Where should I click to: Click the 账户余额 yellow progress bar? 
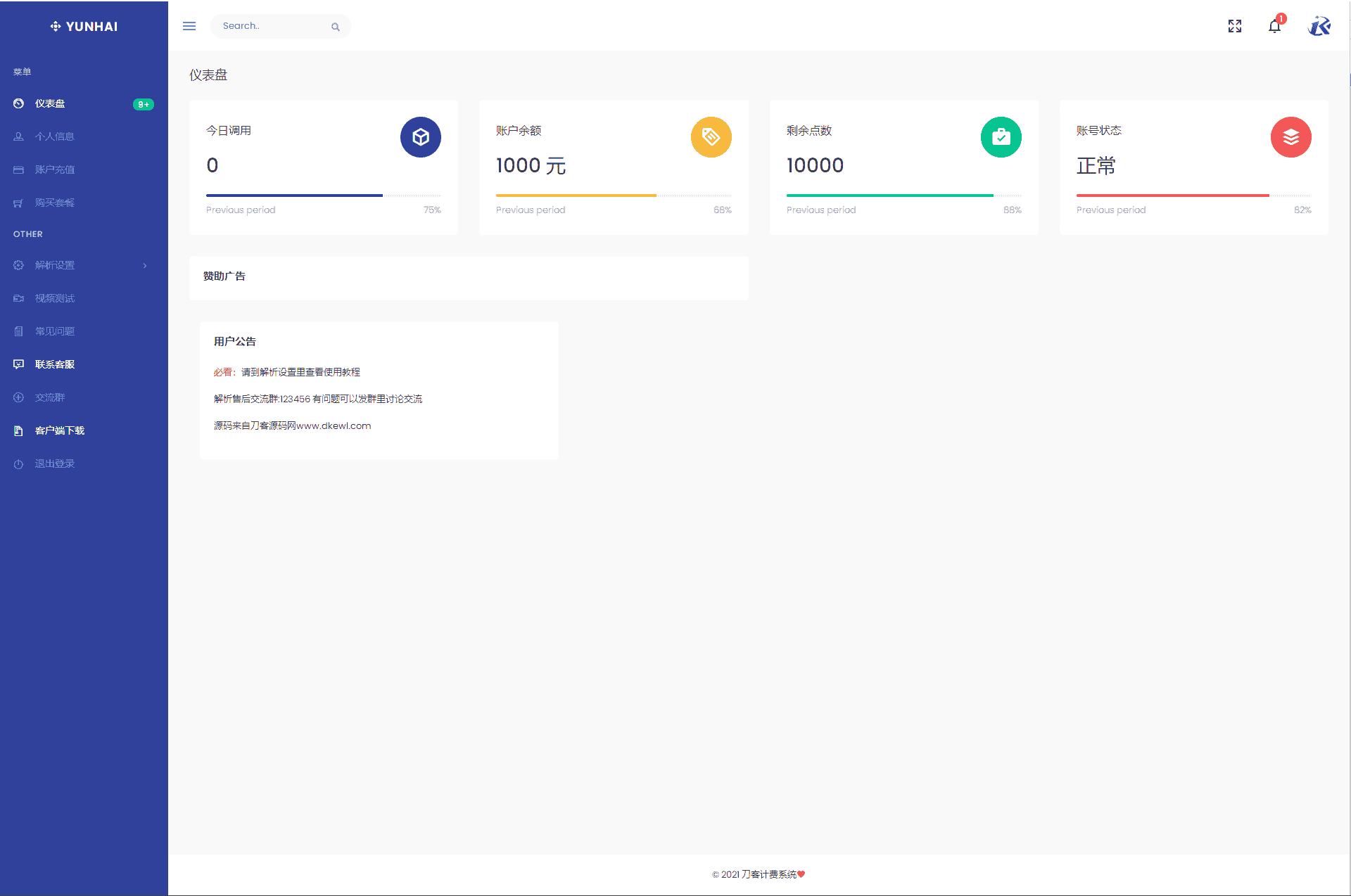pos(576,196)
